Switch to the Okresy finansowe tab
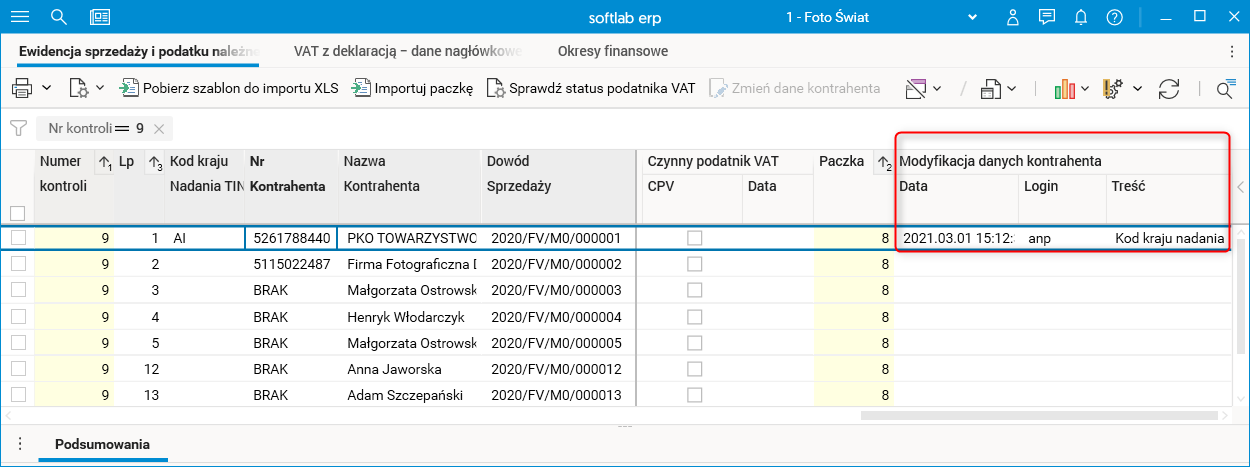This screenshot has height=467, width=1250. click(x=613, y=51)
